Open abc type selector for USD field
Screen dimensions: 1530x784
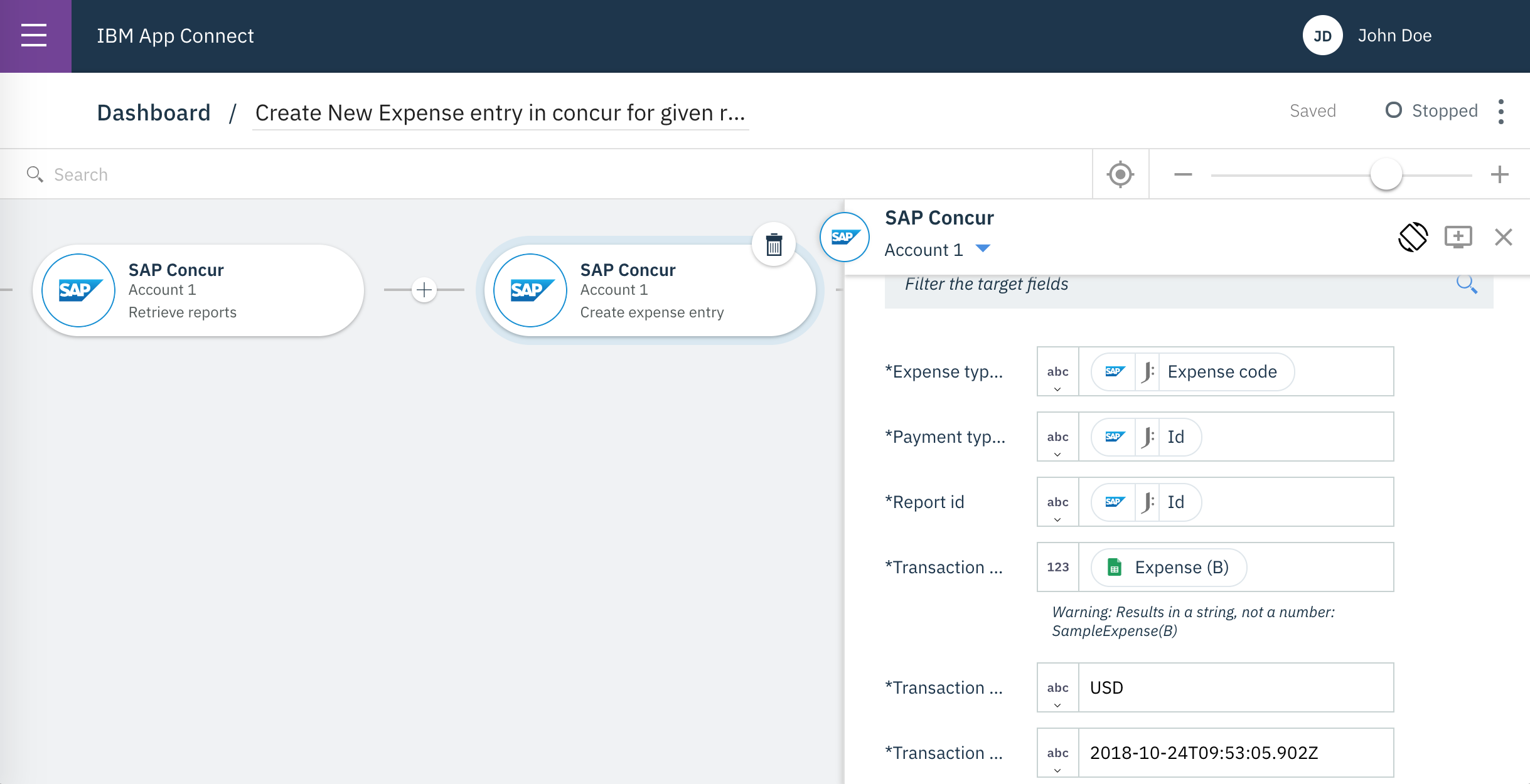click(1057, 687)
